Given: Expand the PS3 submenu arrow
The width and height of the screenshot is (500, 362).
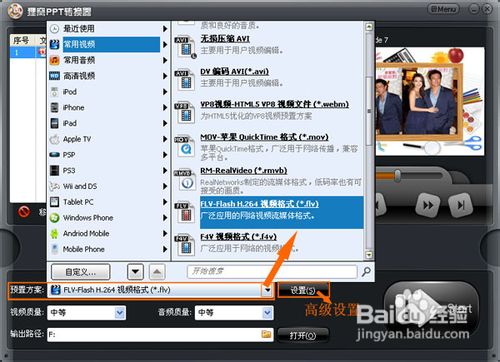Looking at the screenshot, I should pyautogui.click(x=165, y=170).
